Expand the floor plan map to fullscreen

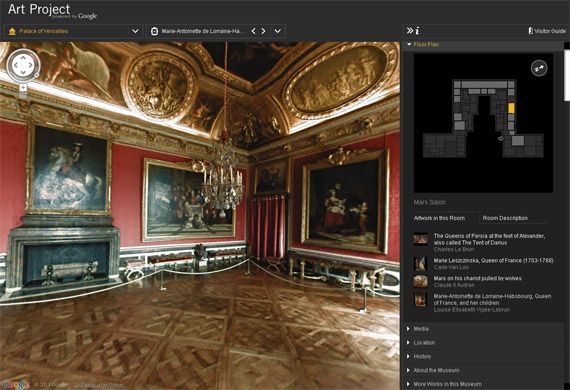tap(539, 68)
